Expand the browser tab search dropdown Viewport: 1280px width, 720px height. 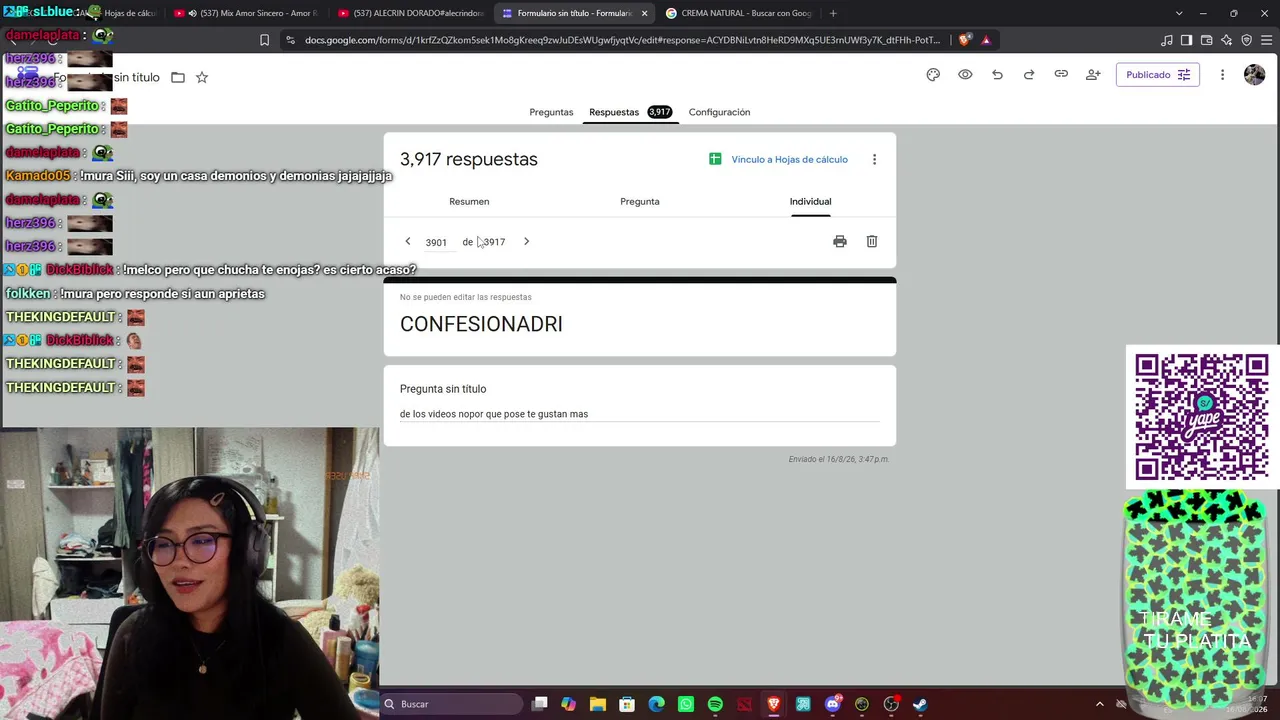tap(1179, 13)
